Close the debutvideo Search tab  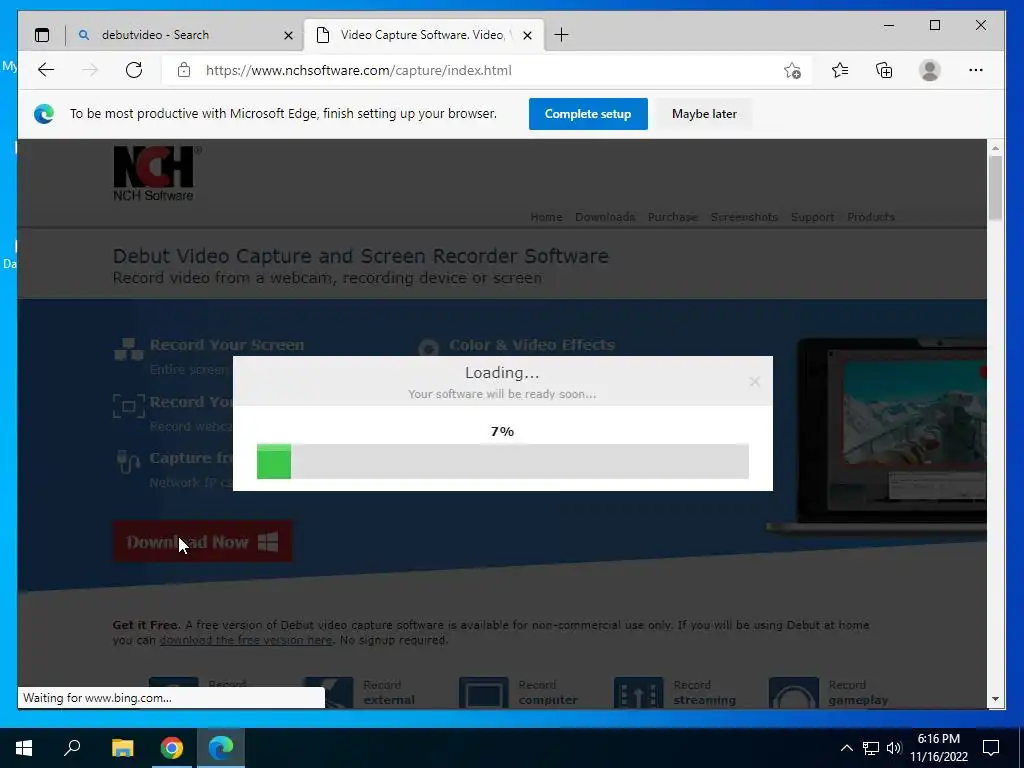[x=288, y=35]
